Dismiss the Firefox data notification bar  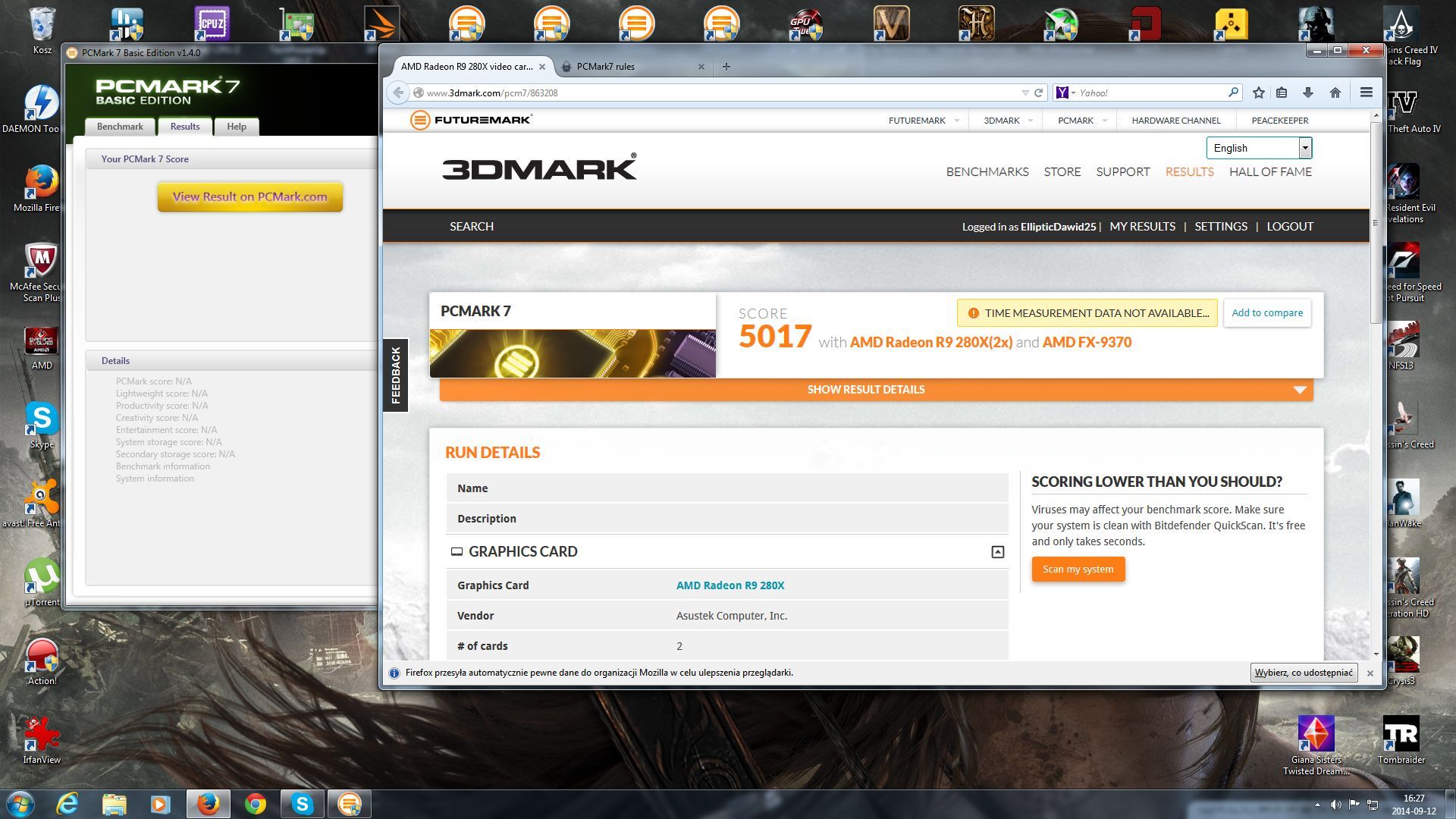click(x=1370, y=673)
